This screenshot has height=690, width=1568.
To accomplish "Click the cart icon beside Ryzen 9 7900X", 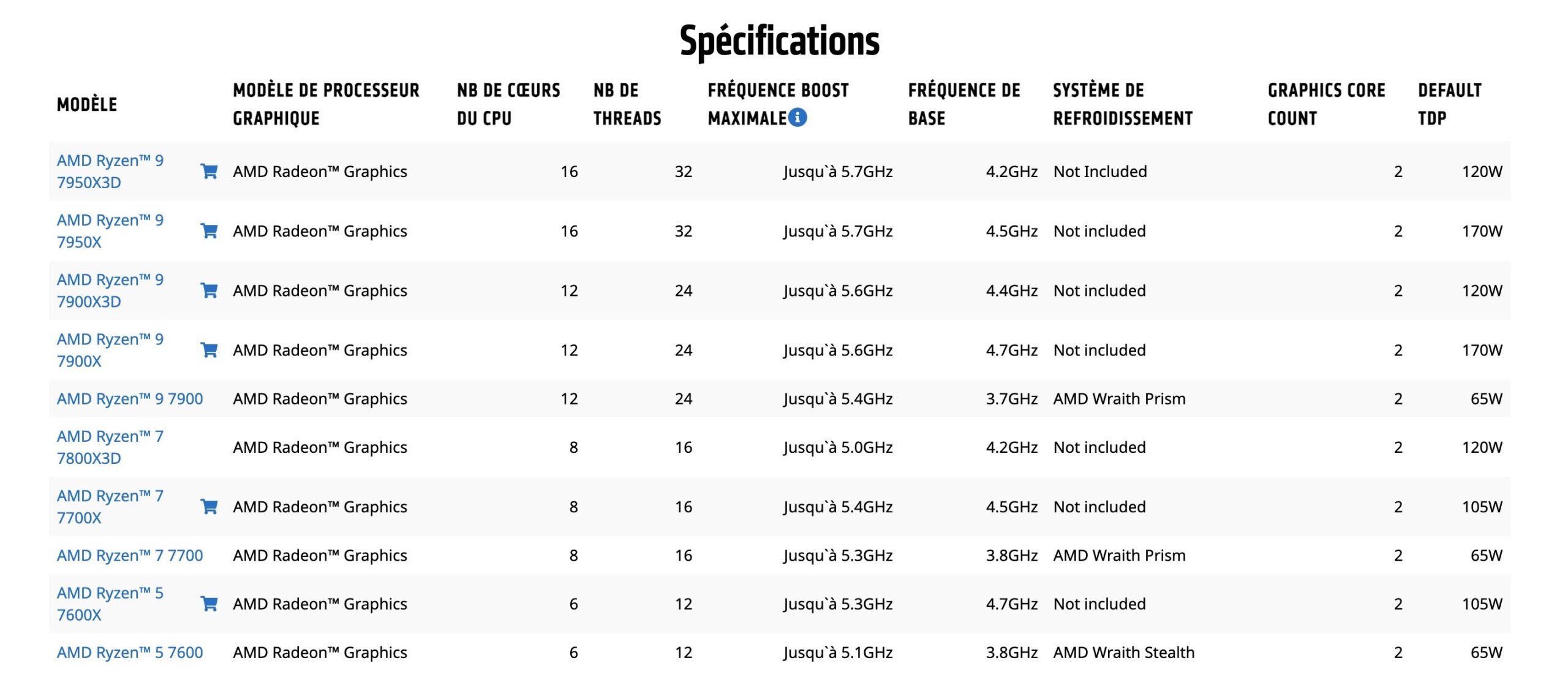I will (209, 350).
